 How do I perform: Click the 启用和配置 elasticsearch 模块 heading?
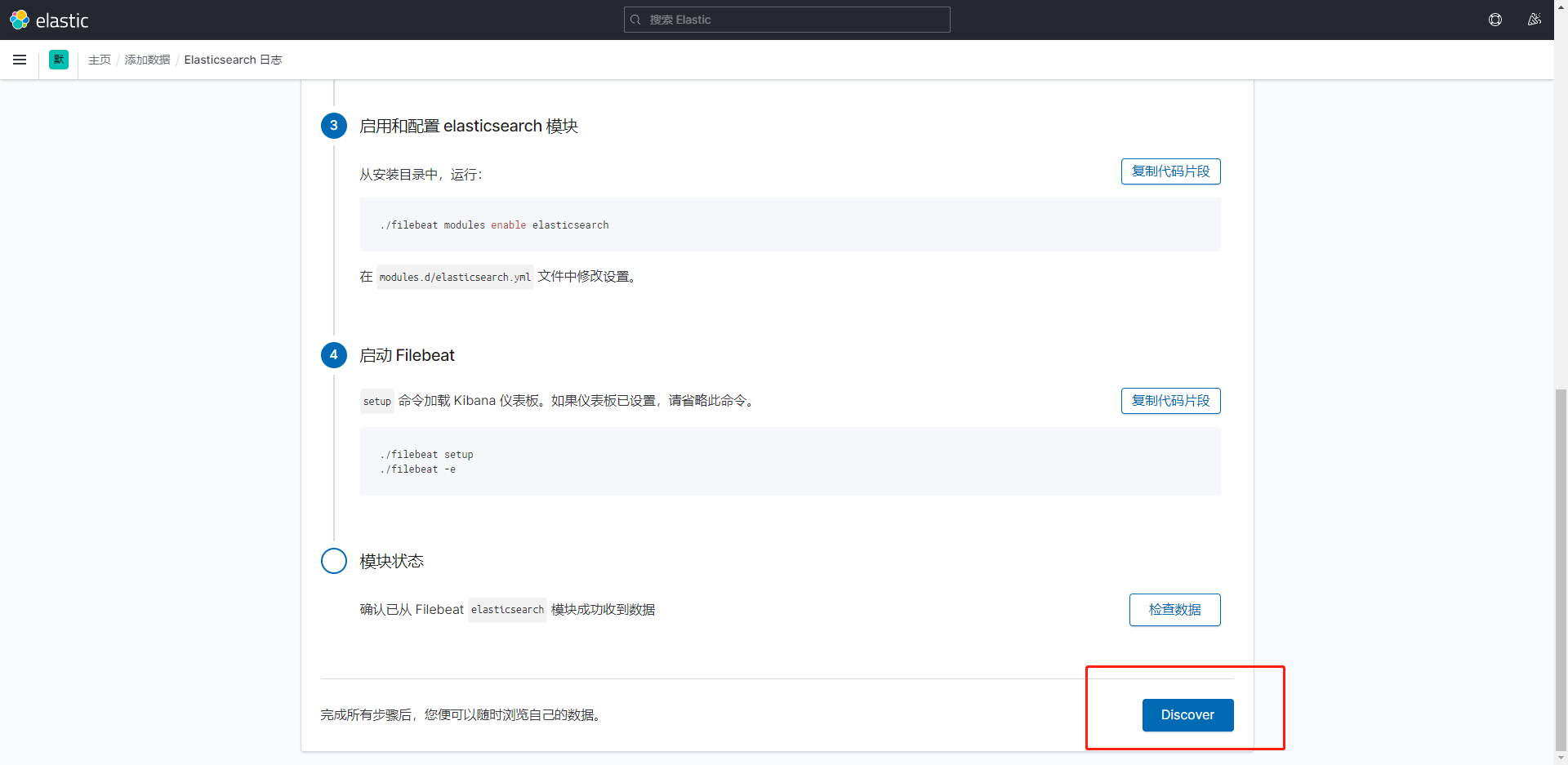[x=469, y=126]
